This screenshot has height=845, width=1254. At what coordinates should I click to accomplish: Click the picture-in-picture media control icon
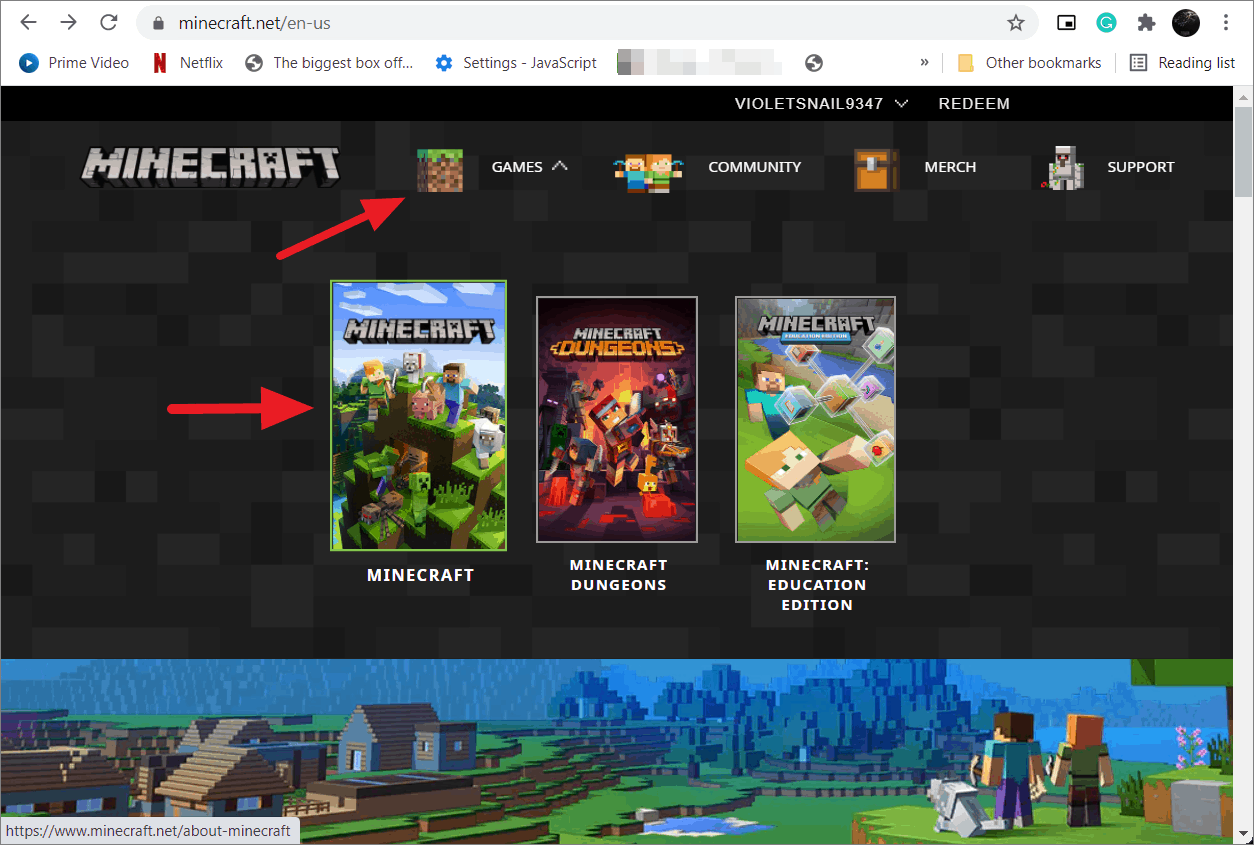[1067, 22]
